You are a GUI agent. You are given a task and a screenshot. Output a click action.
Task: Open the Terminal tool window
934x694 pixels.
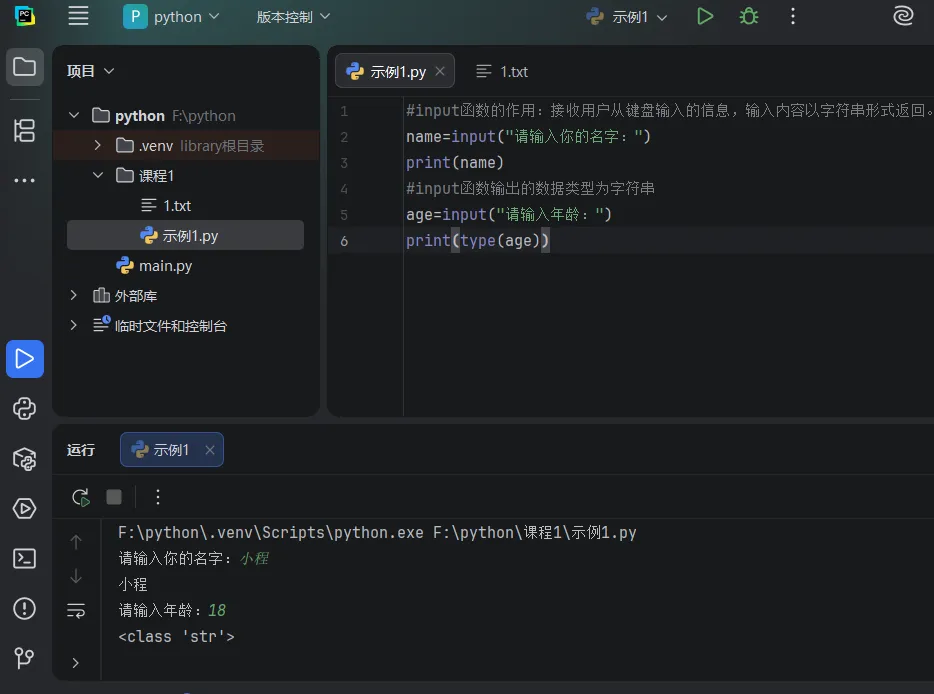(x=24, y=559)
